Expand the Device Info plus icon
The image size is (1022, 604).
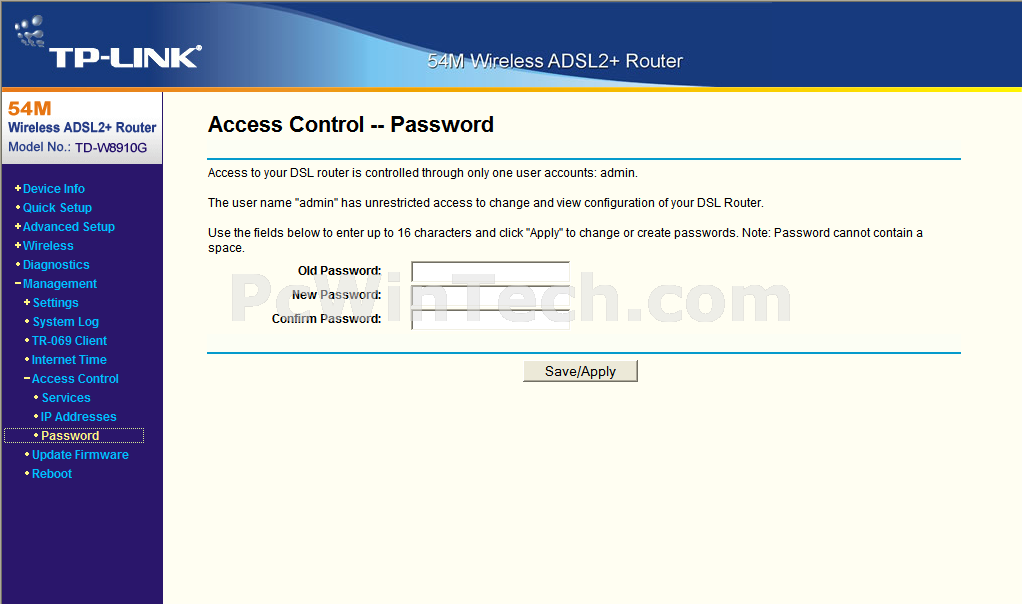coord(18,188)
